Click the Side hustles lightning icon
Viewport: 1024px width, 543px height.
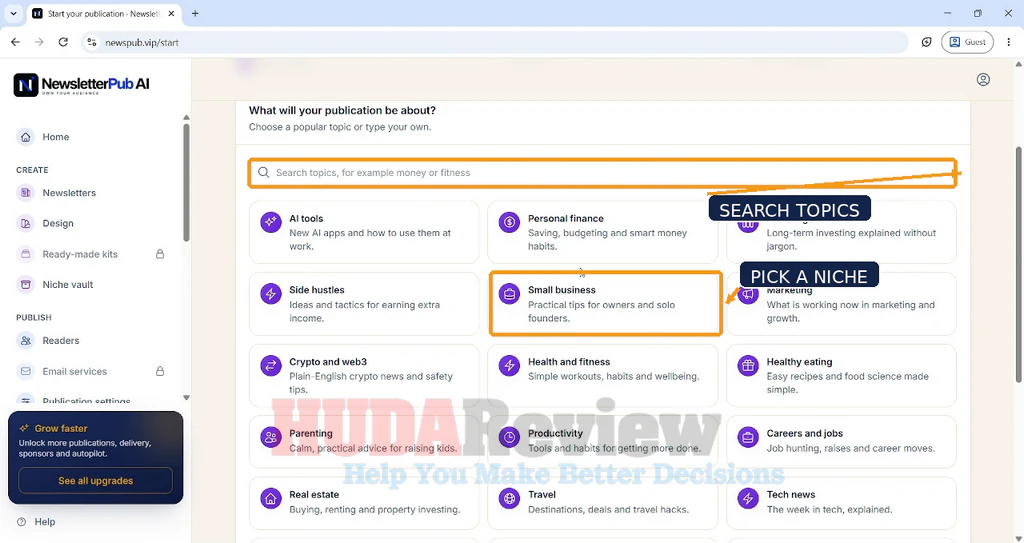tap(270, 294)
